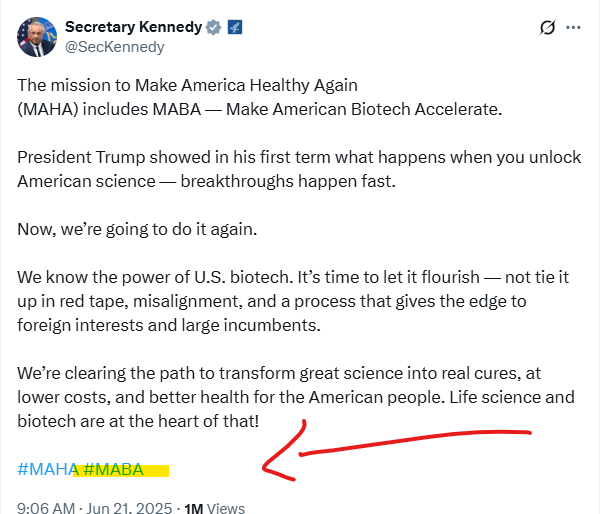Open the highlighted #MABA hashtag
The width and height of the screenshot is (608, 514).
tap(114, 469)
